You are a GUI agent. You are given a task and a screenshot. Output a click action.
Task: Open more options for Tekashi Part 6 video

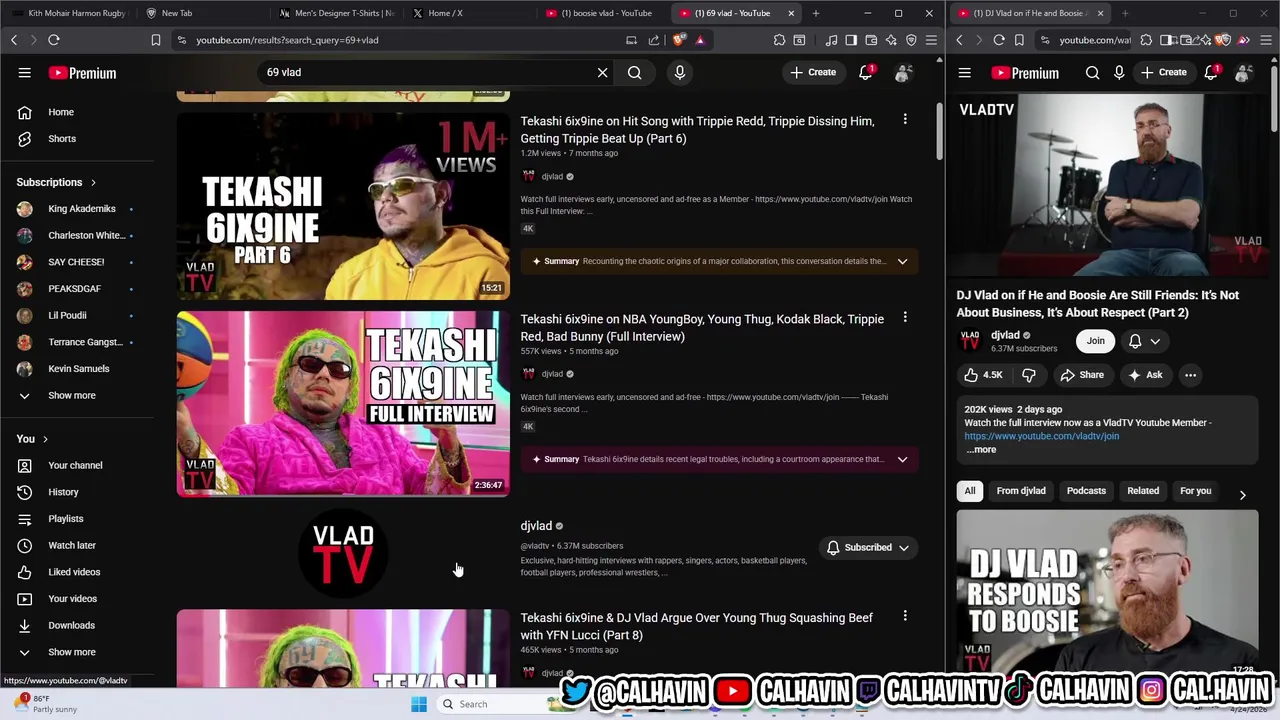pos(905,119)
